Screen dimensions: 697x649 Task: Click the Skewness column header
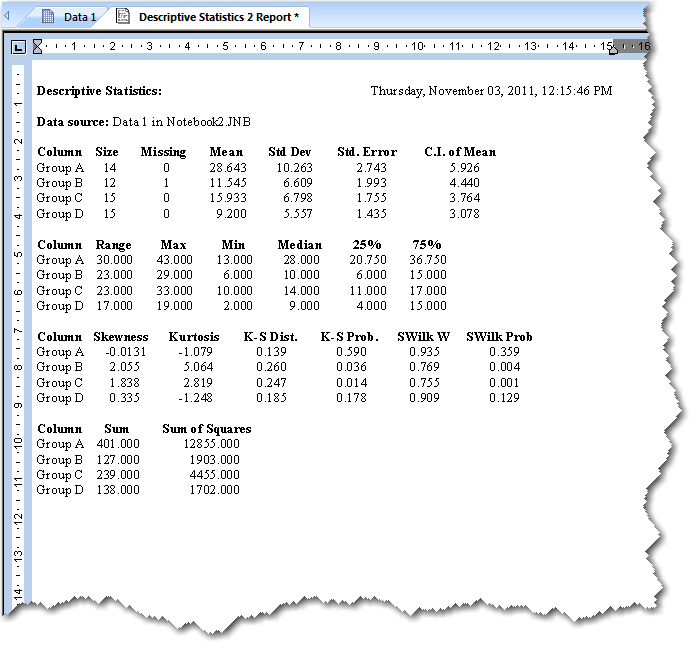point(120,337)
